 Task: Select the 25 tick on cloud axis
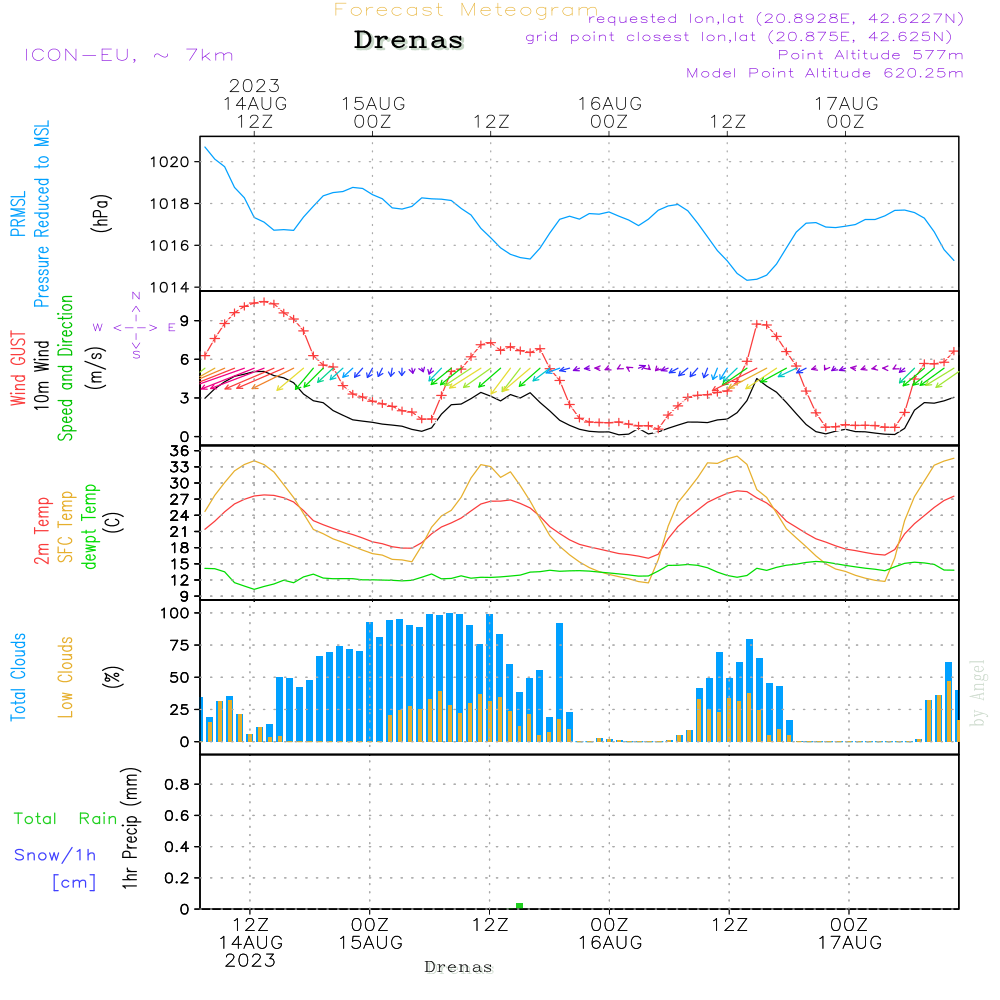coord(179,710)
